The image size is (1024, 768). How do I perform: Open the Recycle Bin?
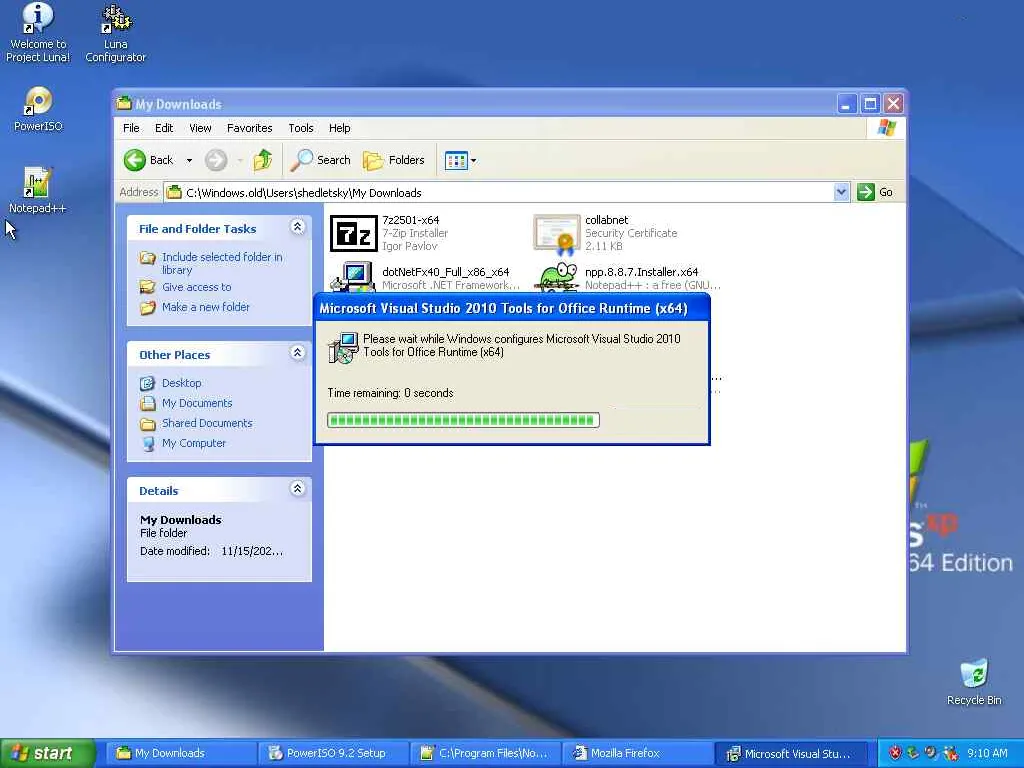974,682
